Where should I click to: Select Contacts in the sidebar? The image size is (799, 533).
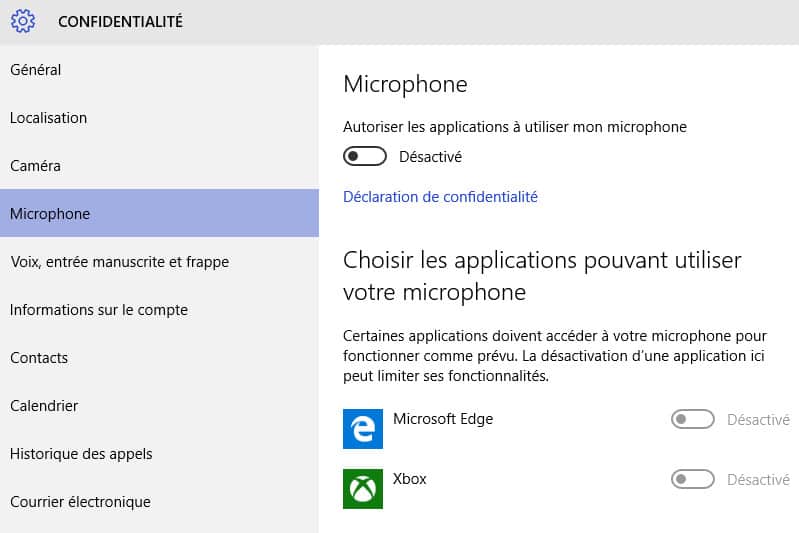click(x=159, y=358)
